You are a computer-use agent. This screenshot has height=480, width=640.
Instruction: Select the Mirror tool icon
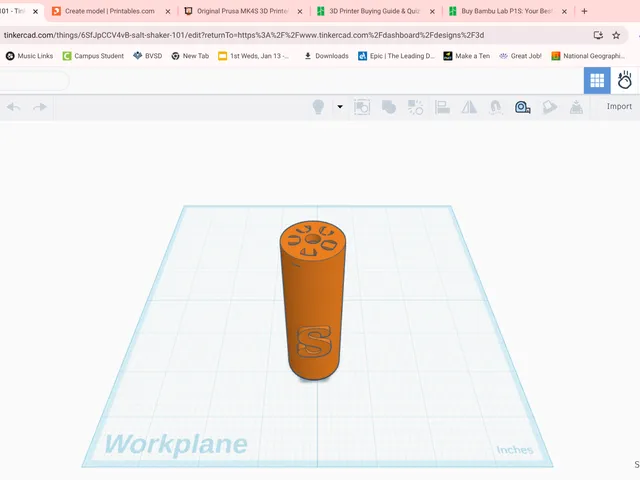(469, 107)
